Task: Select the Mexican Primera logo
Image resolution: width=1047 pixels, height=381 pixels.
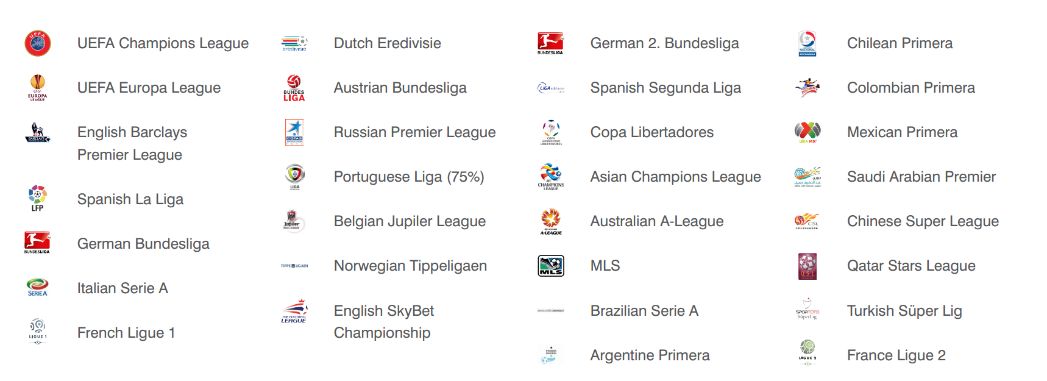Action: click(x=807, y=132)
